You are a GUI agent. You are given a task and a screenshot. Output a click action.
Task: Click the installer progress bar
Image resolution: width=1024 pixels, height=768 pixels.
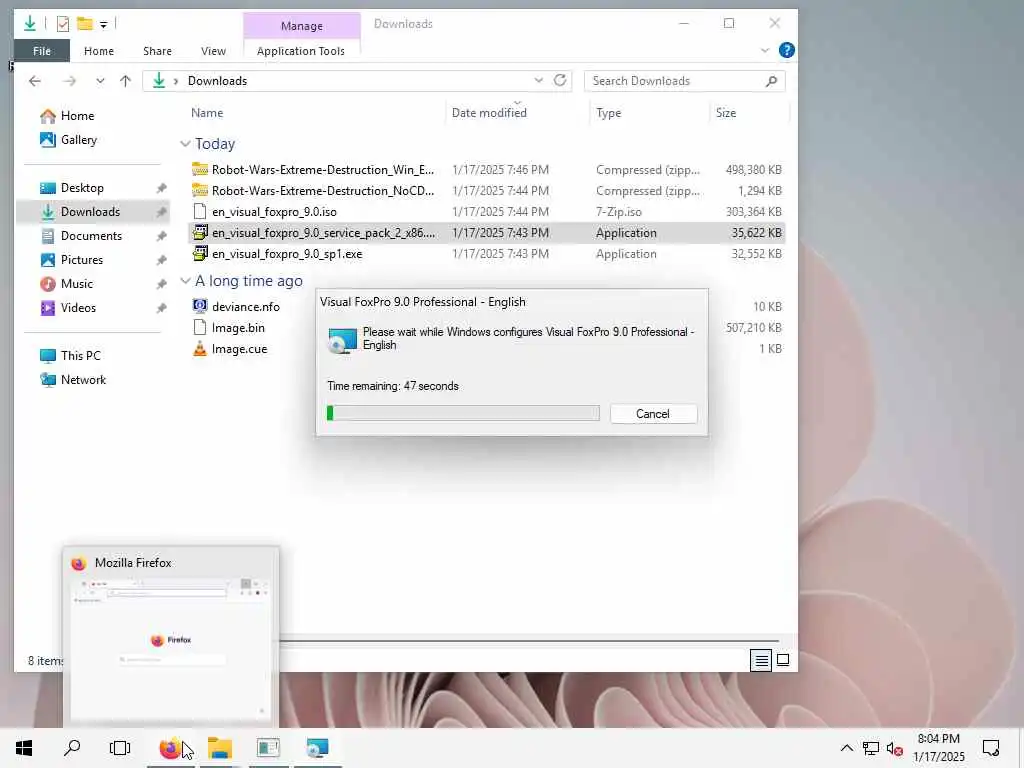click(x=463, y=413)
